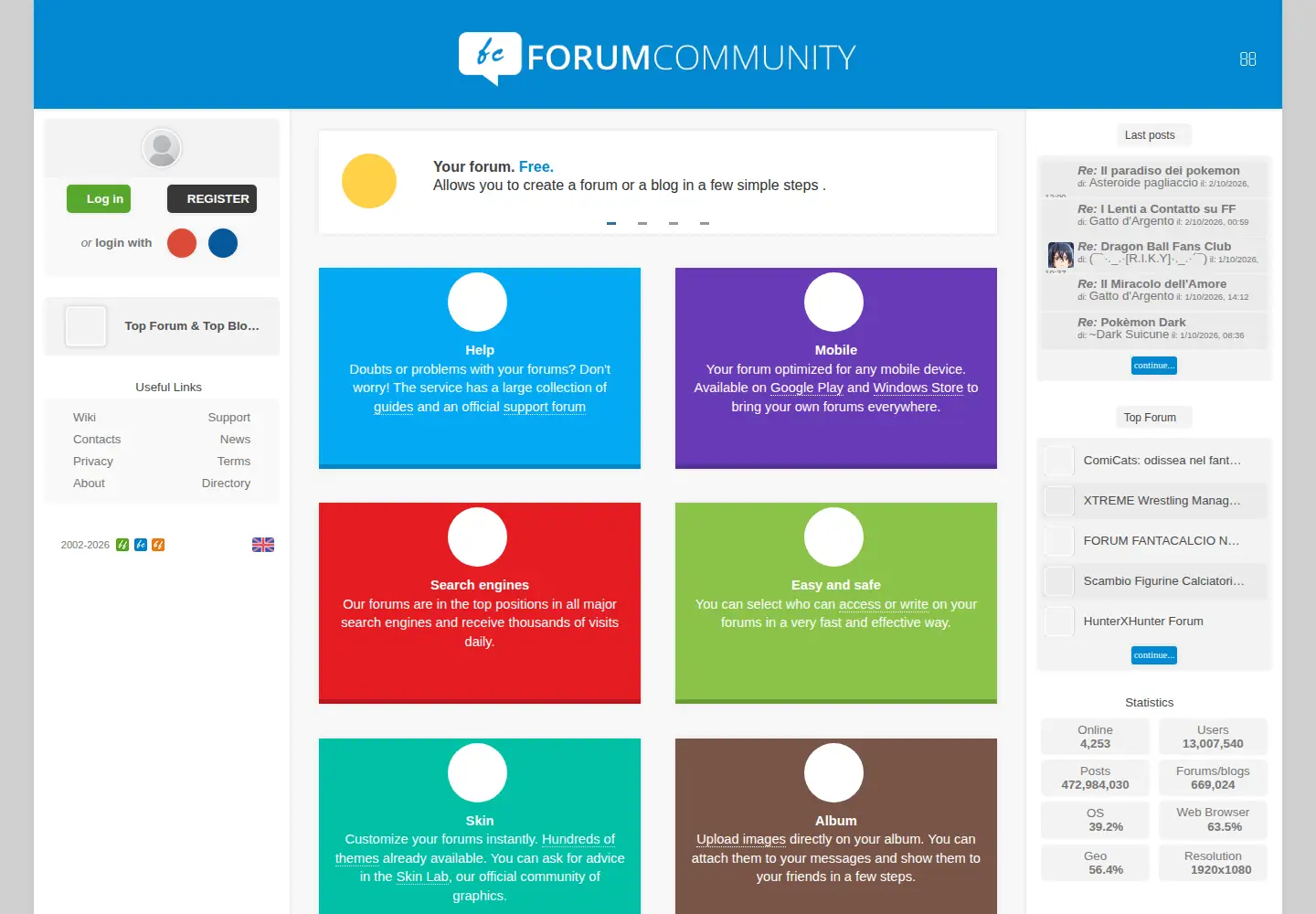The width and height of the screenshot is (1316, 914).
Task: Click the UK flag language icon
Action: (263, 545)
